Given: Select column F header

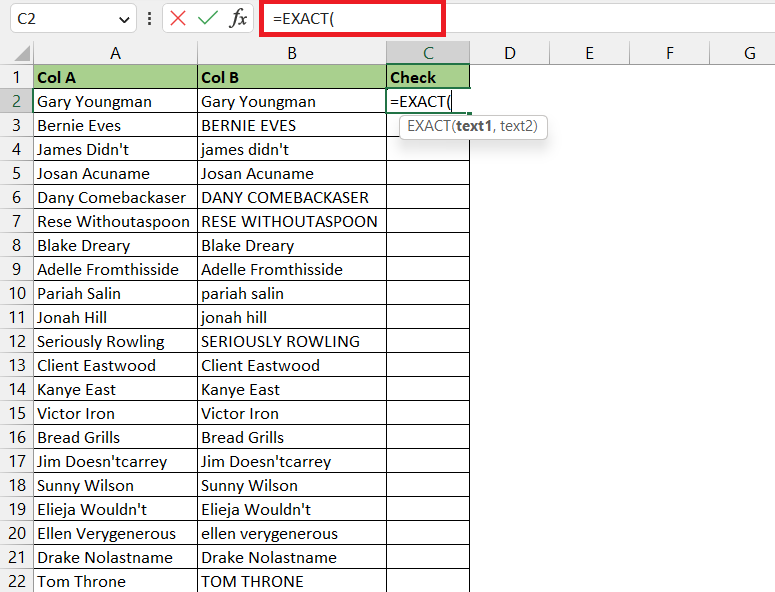Looking at the screenshot, I should pos(669,53).
